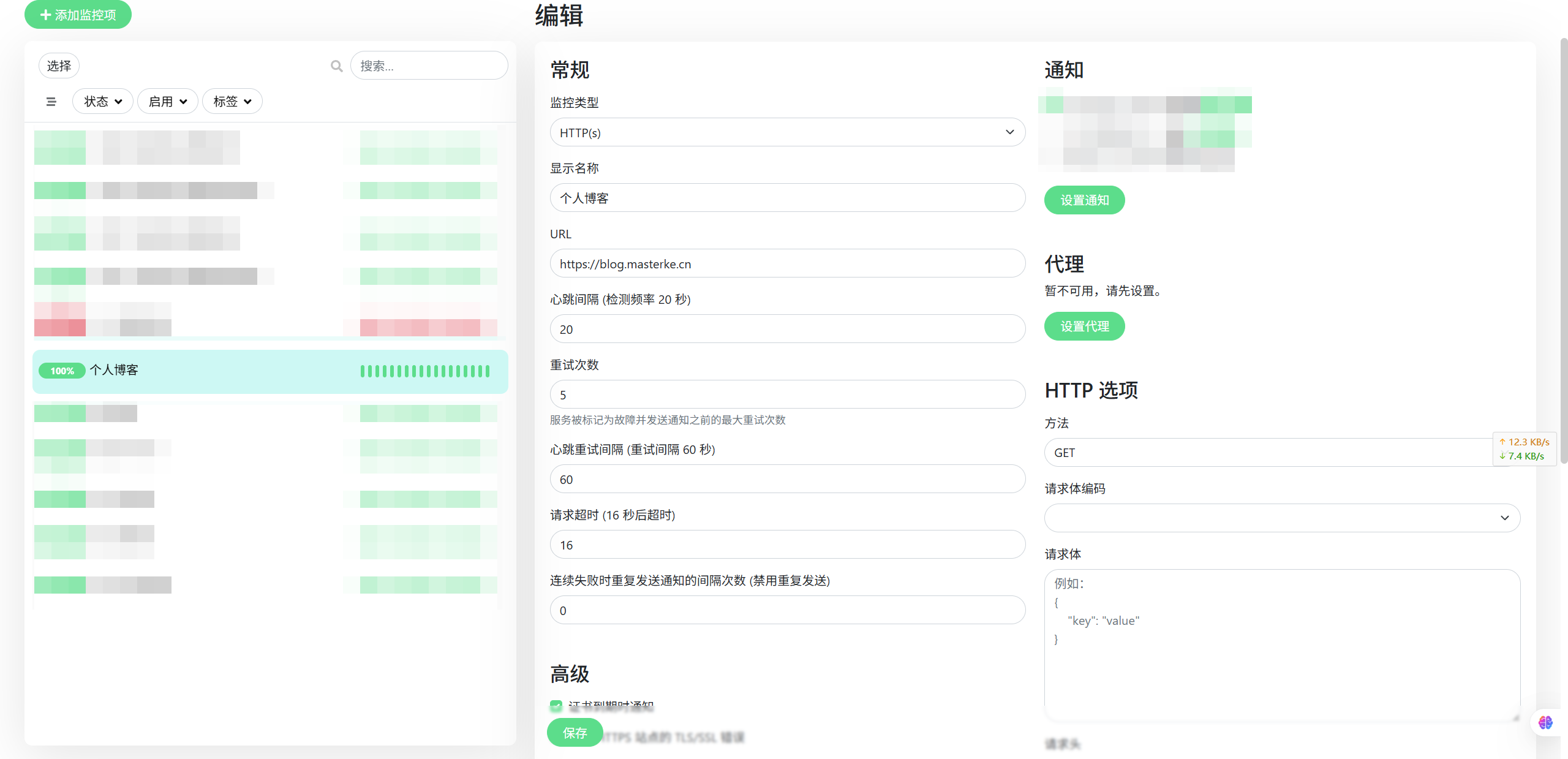Click the colorful brain assistant icon
This screenshot has width=1568, height=759.
tap(1545, 723)
